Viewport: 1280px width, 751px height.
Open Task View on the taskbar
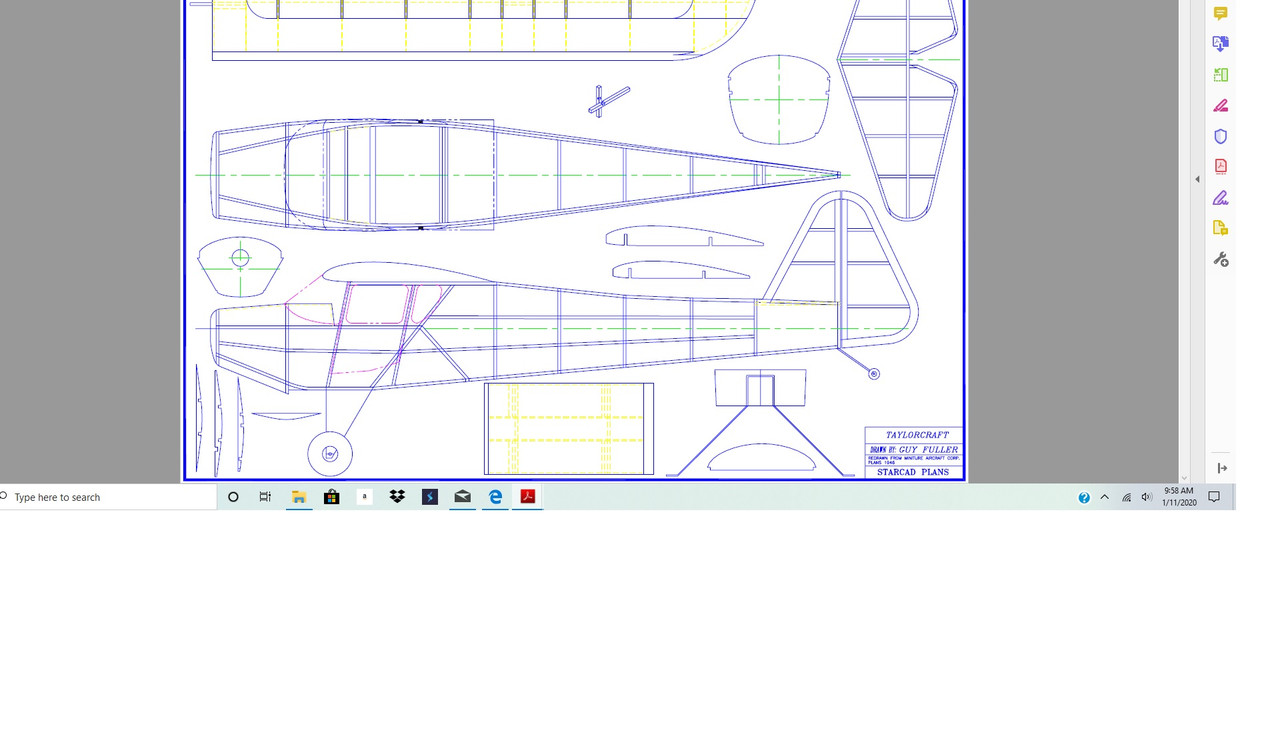(265, 497)
